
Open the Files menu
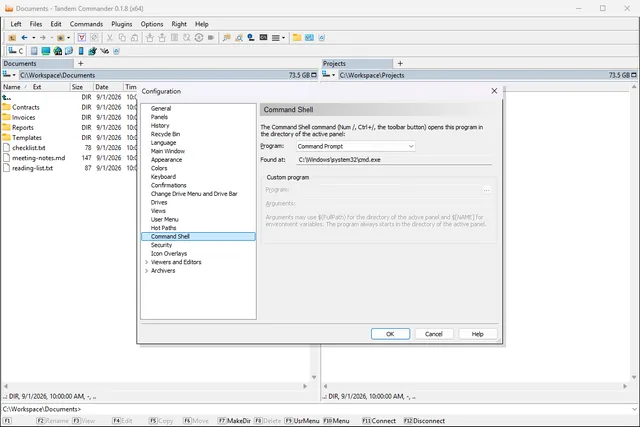point(36,24)
